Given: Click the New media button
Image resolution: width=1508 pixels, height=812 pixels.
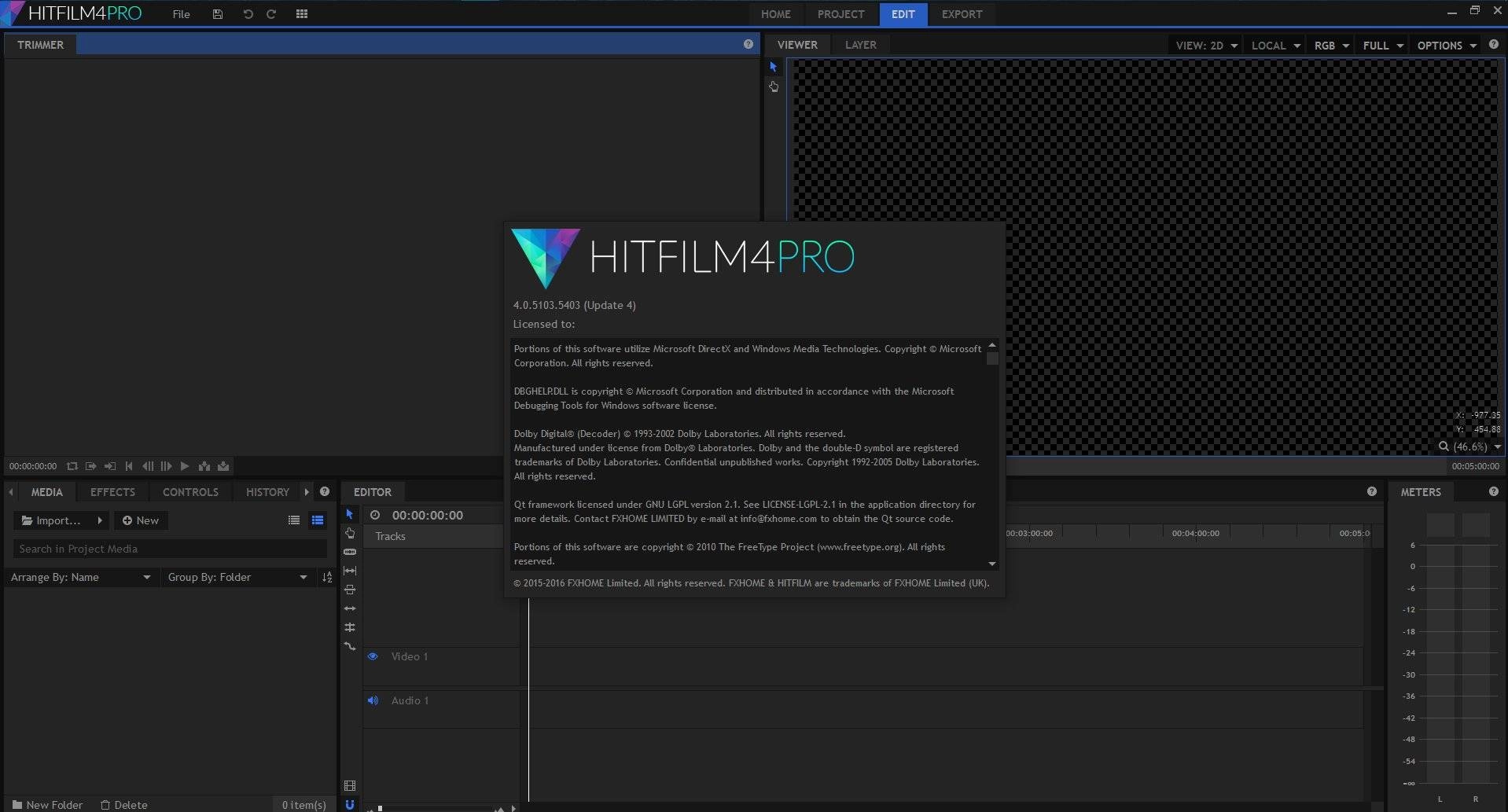Looking at the screenshot, I should point(141,520).
